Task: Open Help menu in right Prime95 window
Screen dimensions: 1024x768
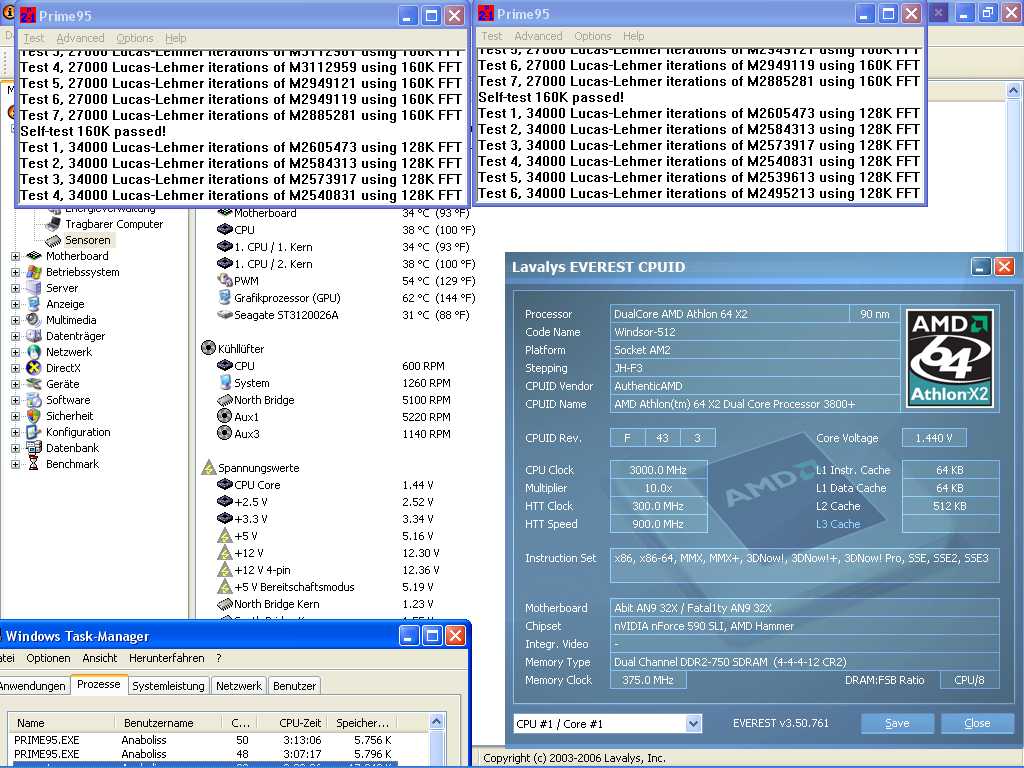Action: click(633, 36)
